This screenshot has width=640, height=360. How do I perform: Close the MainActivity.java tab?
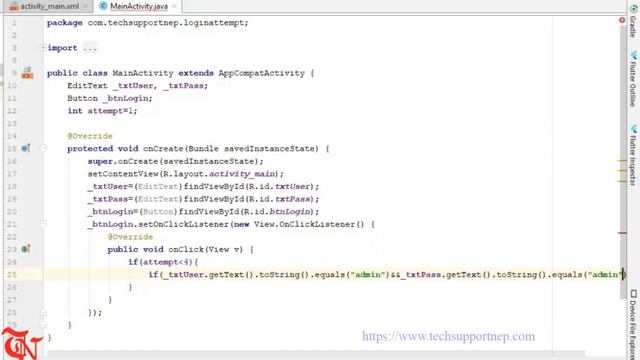pos(174,6)
